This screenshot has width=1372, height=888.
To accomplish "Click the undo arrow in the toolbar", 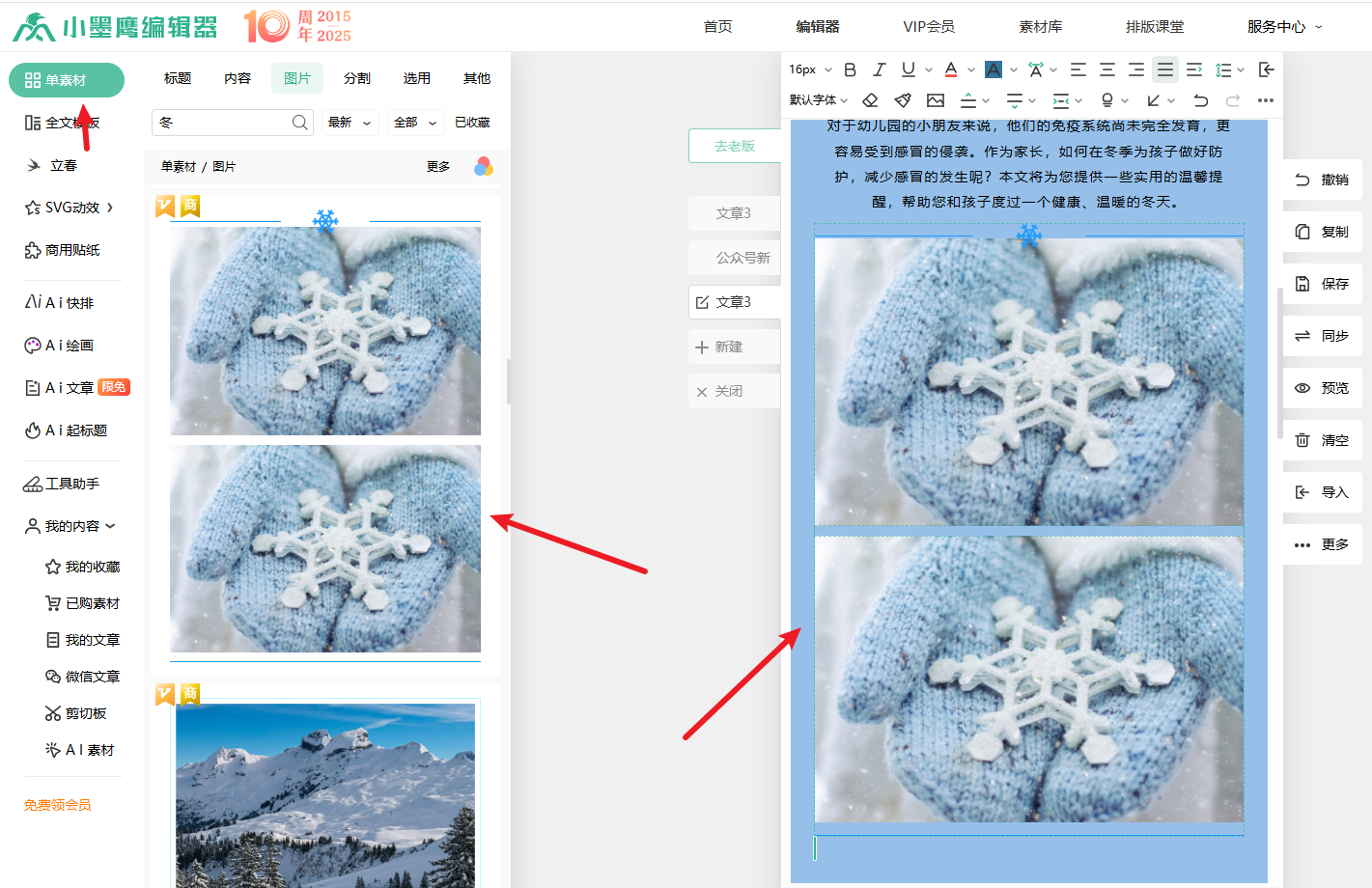I will (1200, 100).
